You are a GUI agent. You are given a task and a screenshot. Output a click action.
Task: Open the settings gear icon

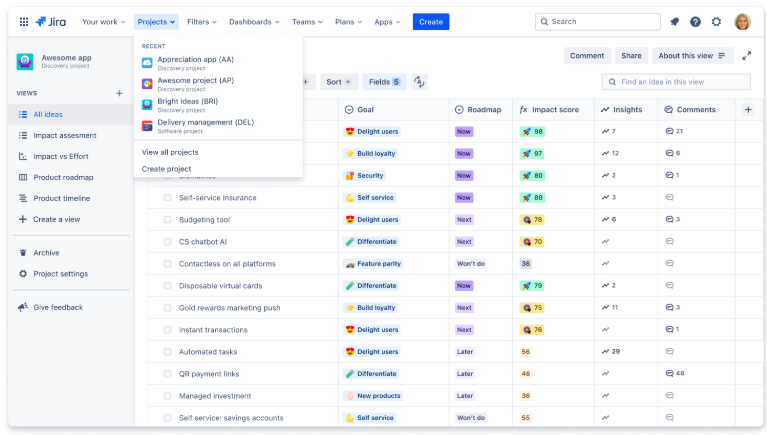[x=716, y=22]
